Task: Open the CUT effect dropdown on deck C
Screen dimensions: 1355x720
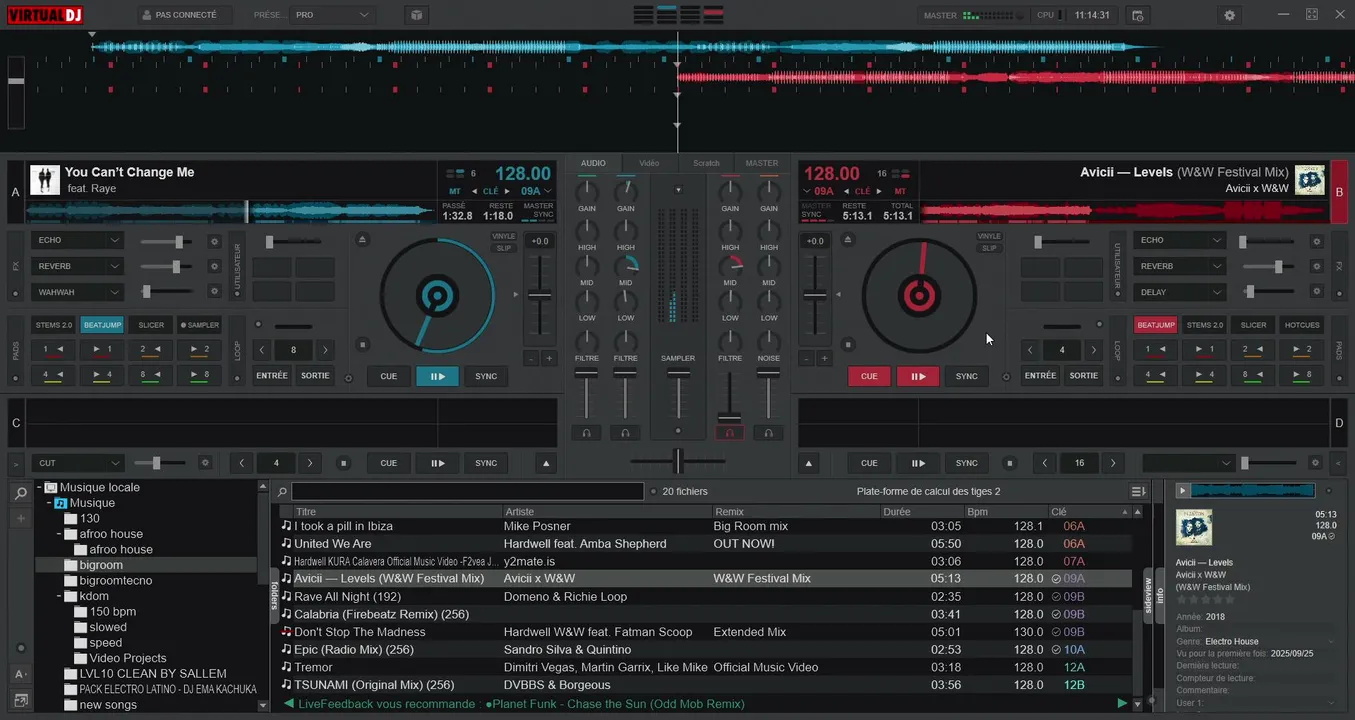Action: 78,463
